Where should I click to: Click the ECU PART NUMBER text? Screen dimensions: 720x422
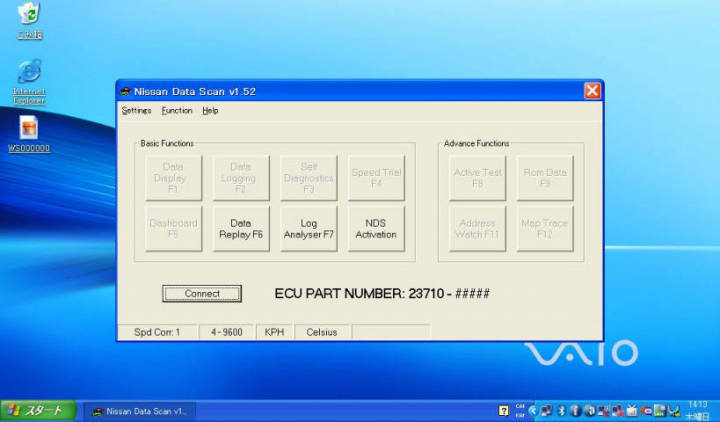point(382,293)
